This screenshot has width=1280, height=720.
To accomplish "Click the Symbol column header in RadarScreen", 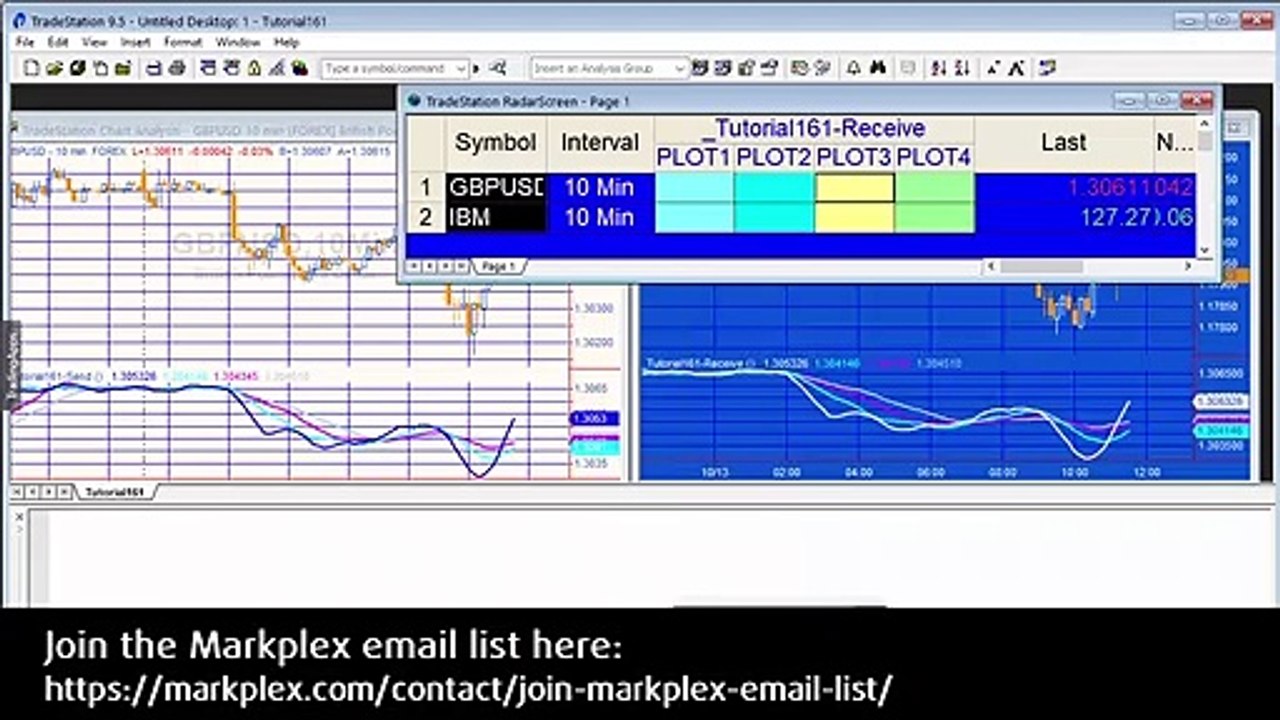I will (496, 142).
